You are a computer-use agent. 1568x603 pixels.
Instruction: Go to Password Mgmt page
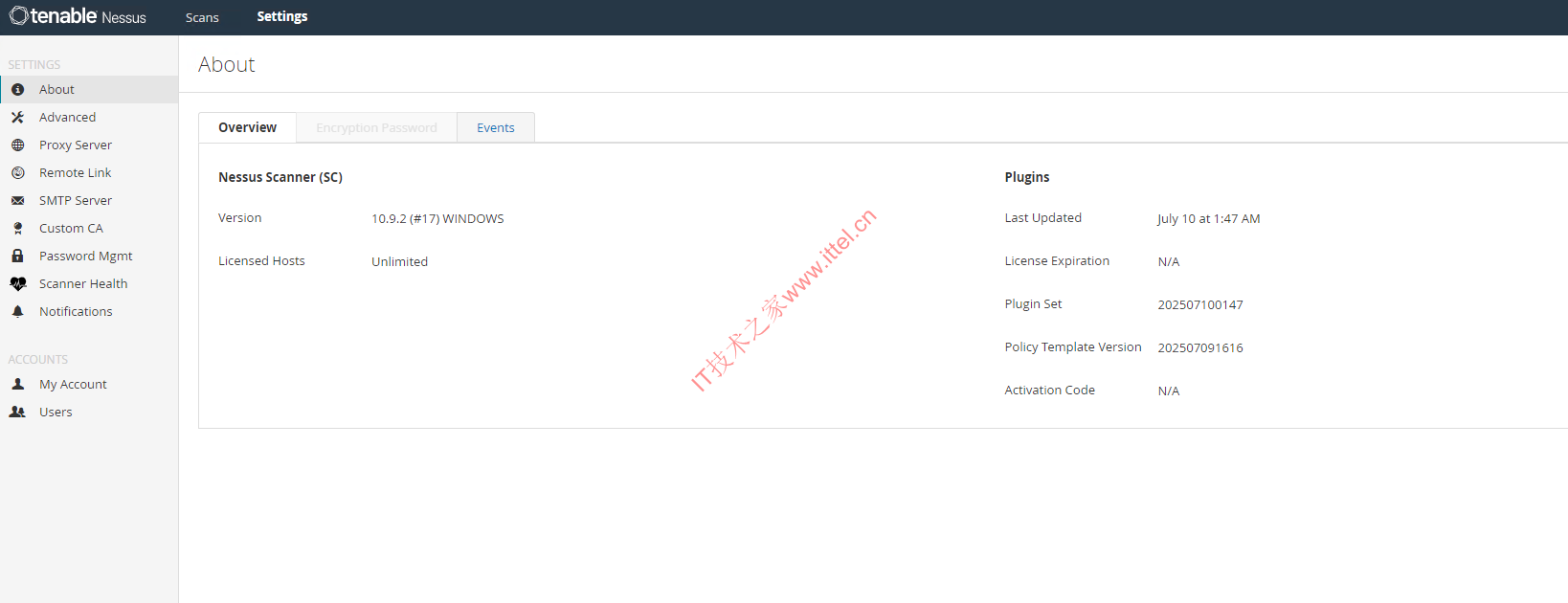89,256
